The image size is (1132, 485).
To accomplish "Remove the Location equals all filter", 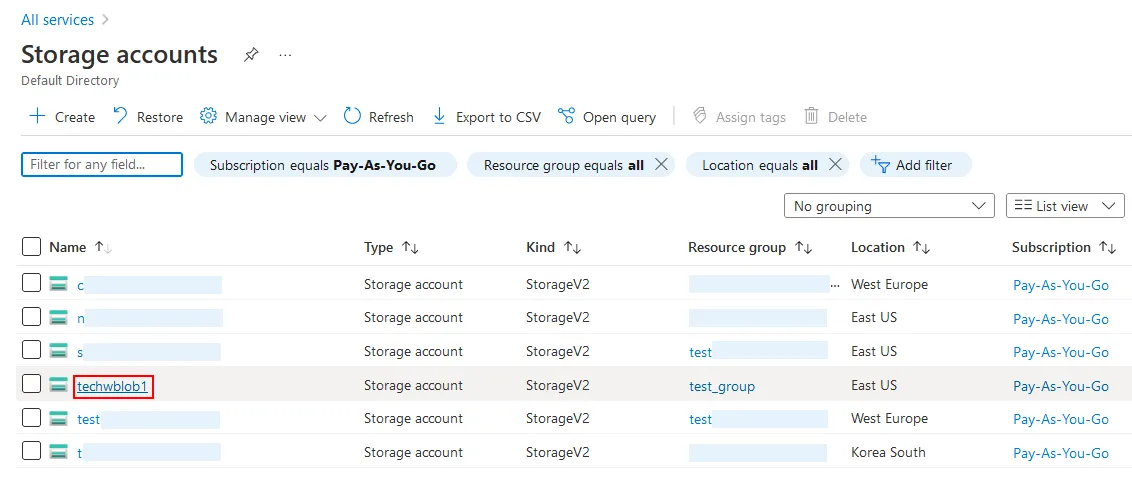I will pos(835,165).
